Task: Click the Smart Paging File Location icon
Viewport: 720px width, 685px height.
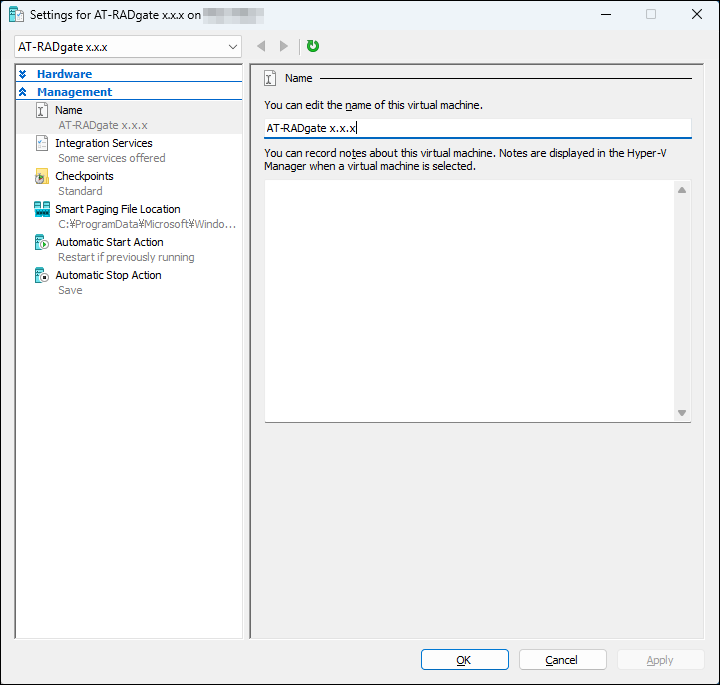Action: pyautogui.click(x=42, y=210)
